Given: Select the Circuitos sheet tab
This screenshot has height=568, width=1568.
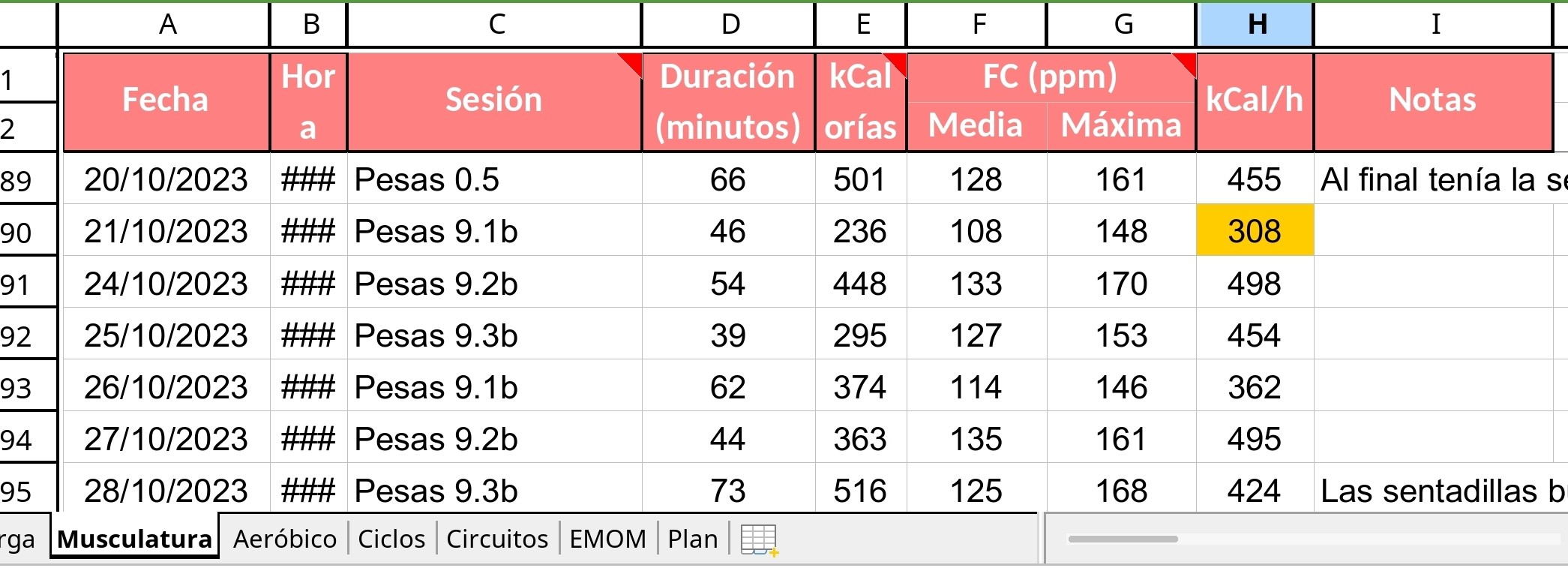Looking at the screenshot, I should (497, 539).
